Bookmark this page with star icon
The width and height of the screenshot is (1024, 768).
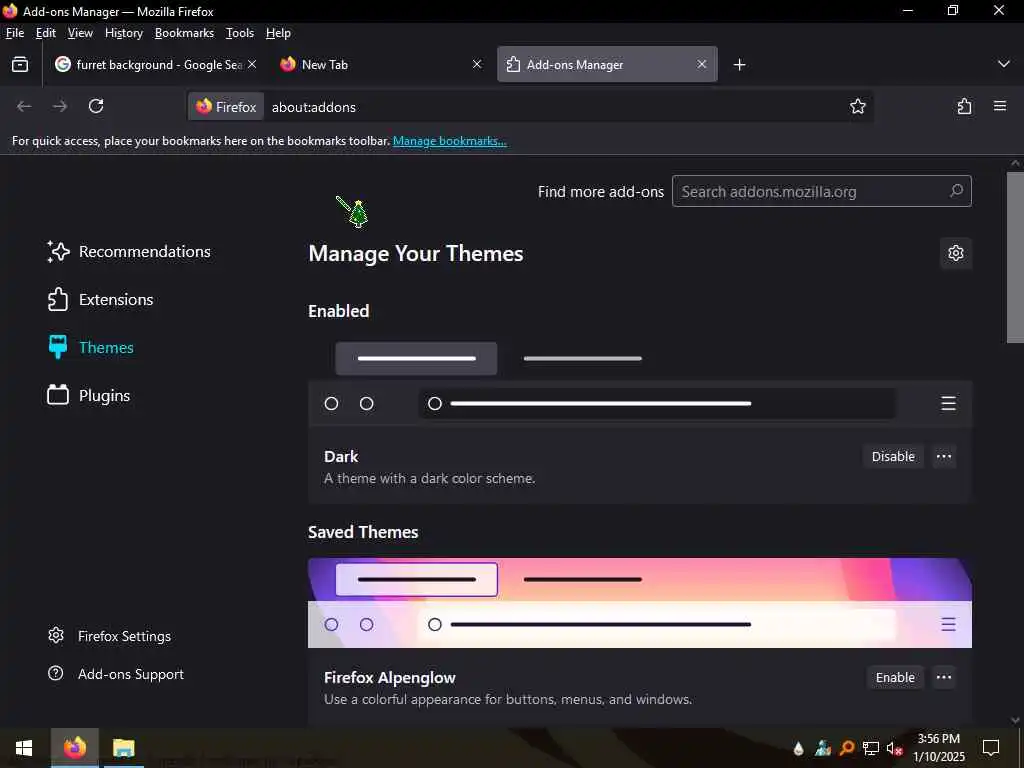(857, 106)
